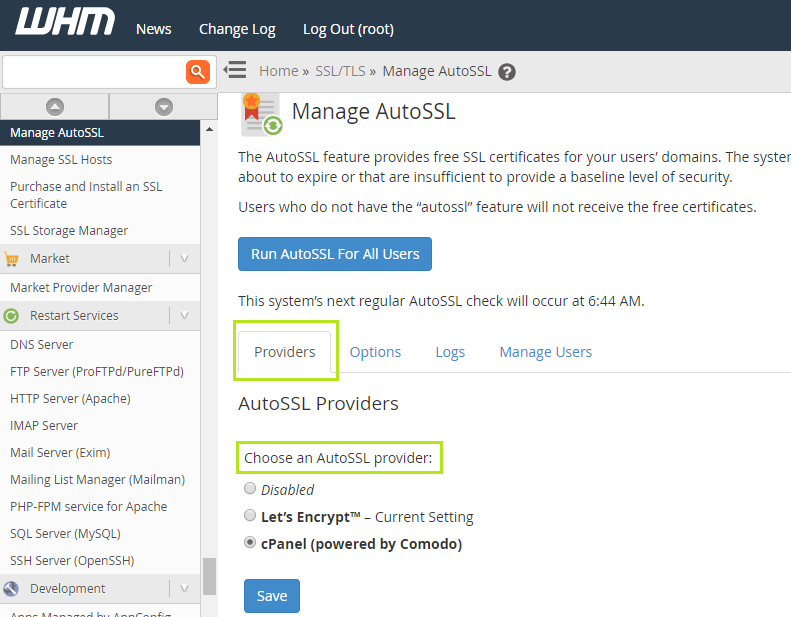Image resolution: width=791 pixels, height=617 pixels.
Task: Click the sidebar scrollbar up arrow
Action: pos(209,130)
